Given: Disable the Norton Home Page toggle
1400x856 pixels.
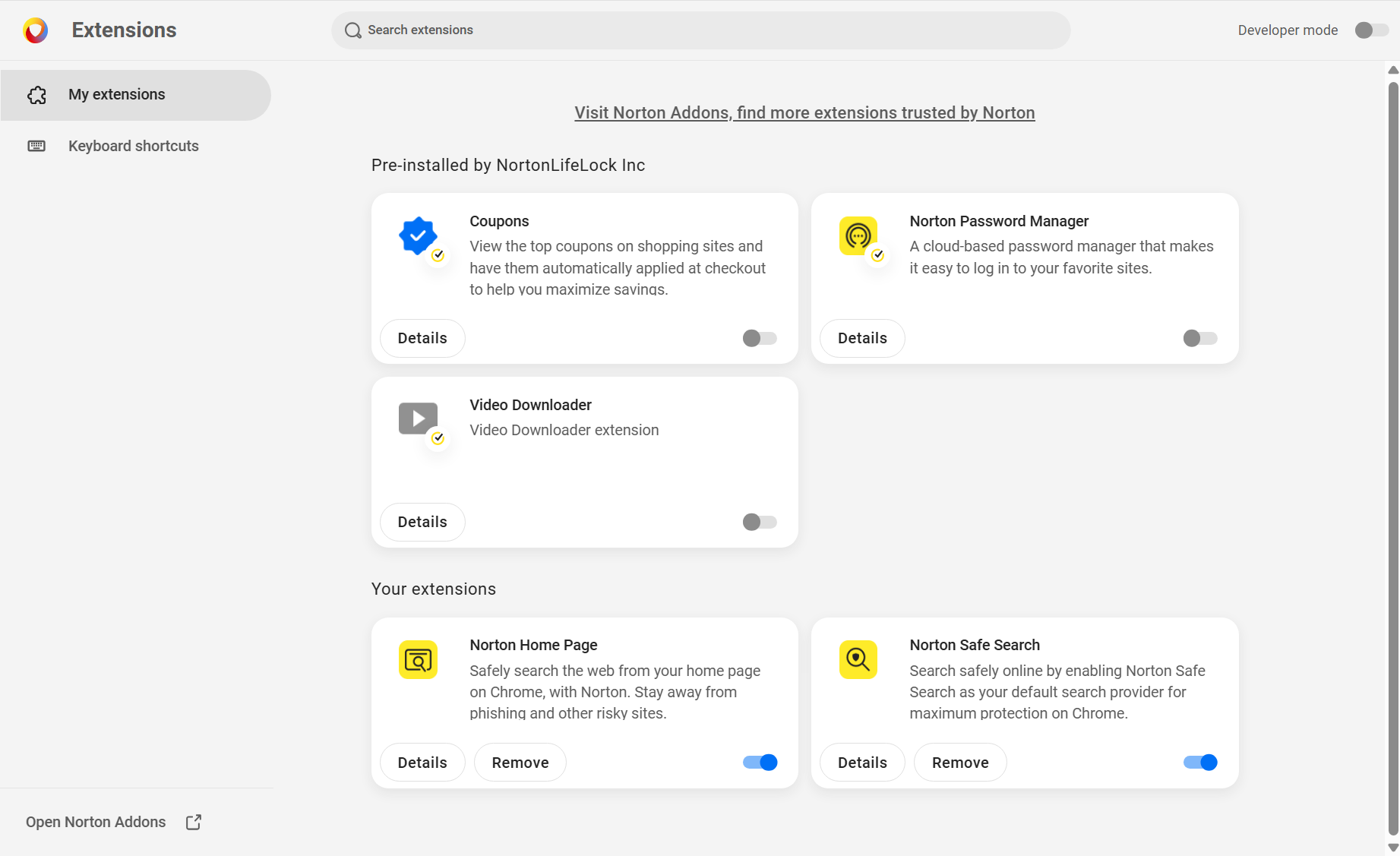Looking at the screenshot, I should click(x=760, y=763).
